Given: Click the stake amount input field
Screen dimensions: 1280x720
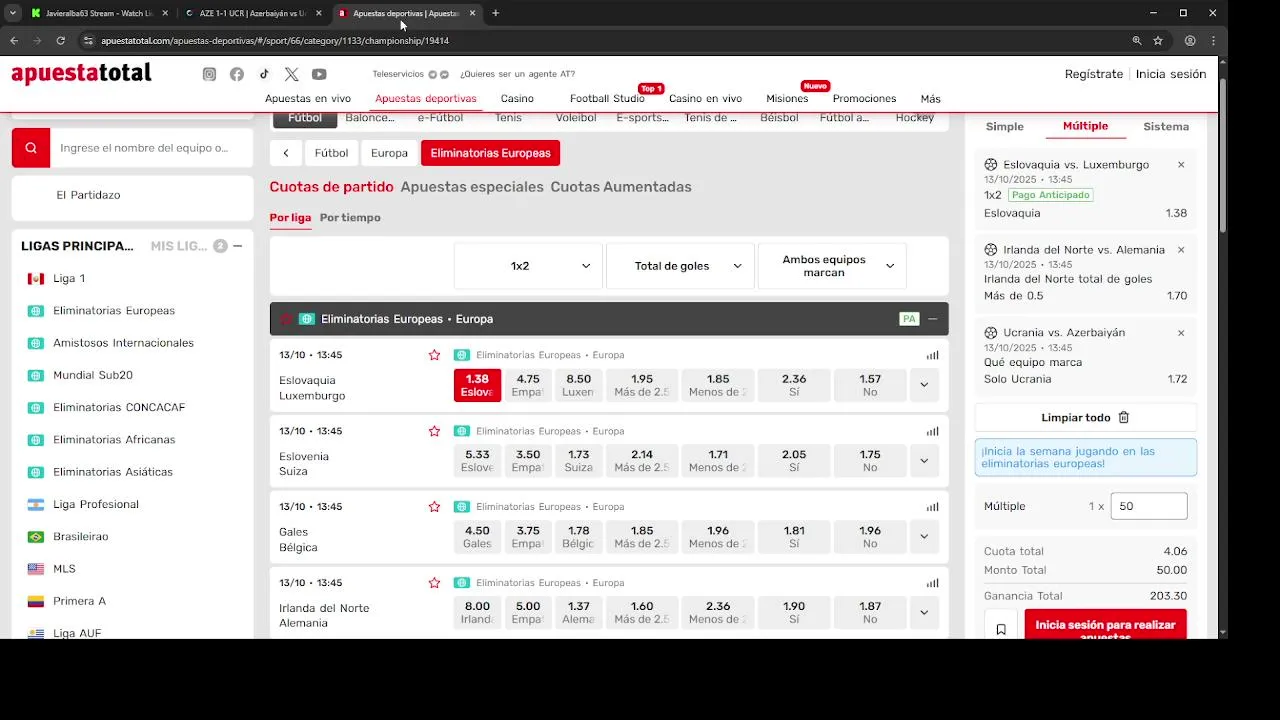Looking at the screenshot, I should pos(1149,506).
